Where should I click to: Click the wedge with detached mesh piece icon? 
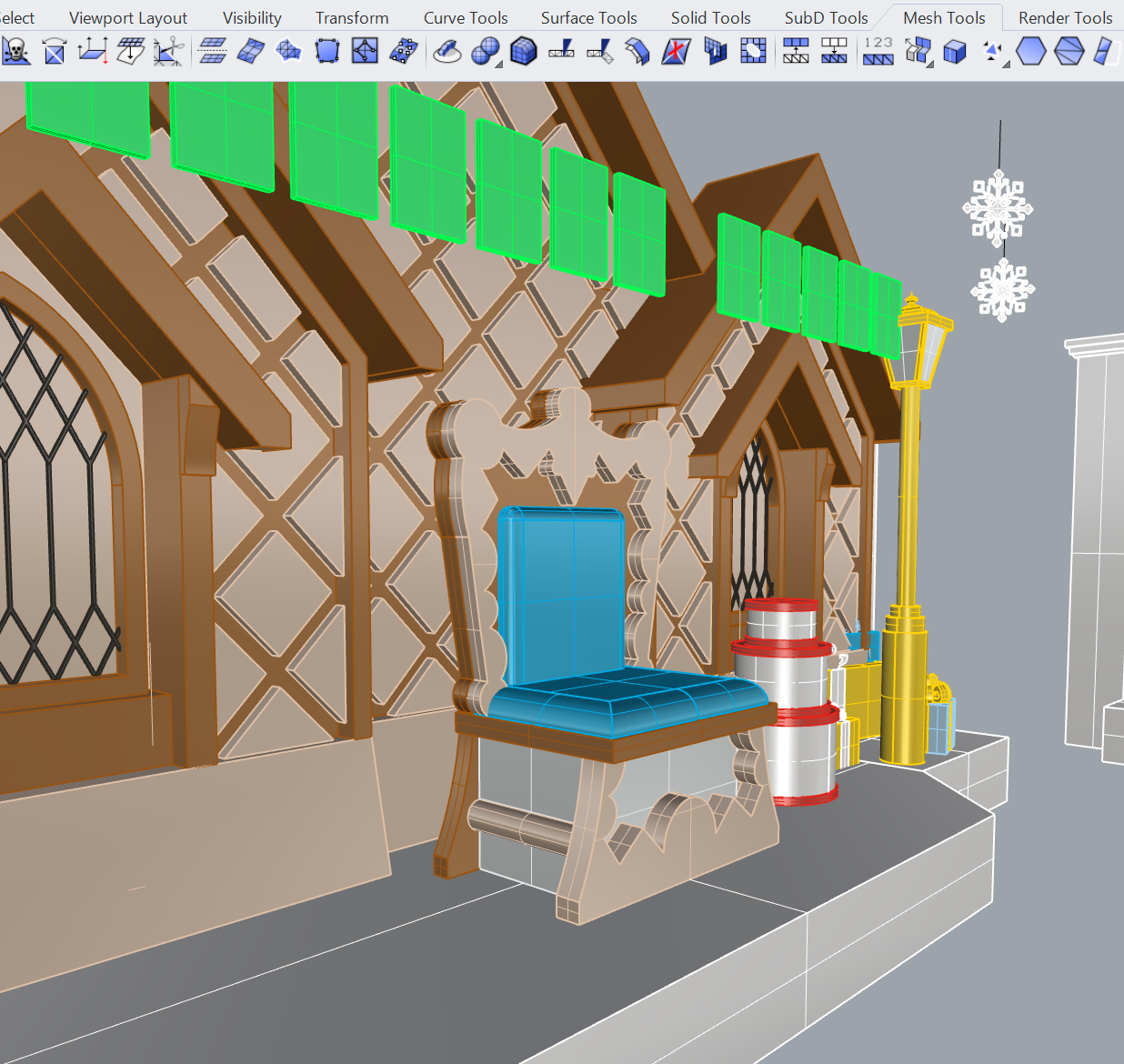tap(600, 51)
